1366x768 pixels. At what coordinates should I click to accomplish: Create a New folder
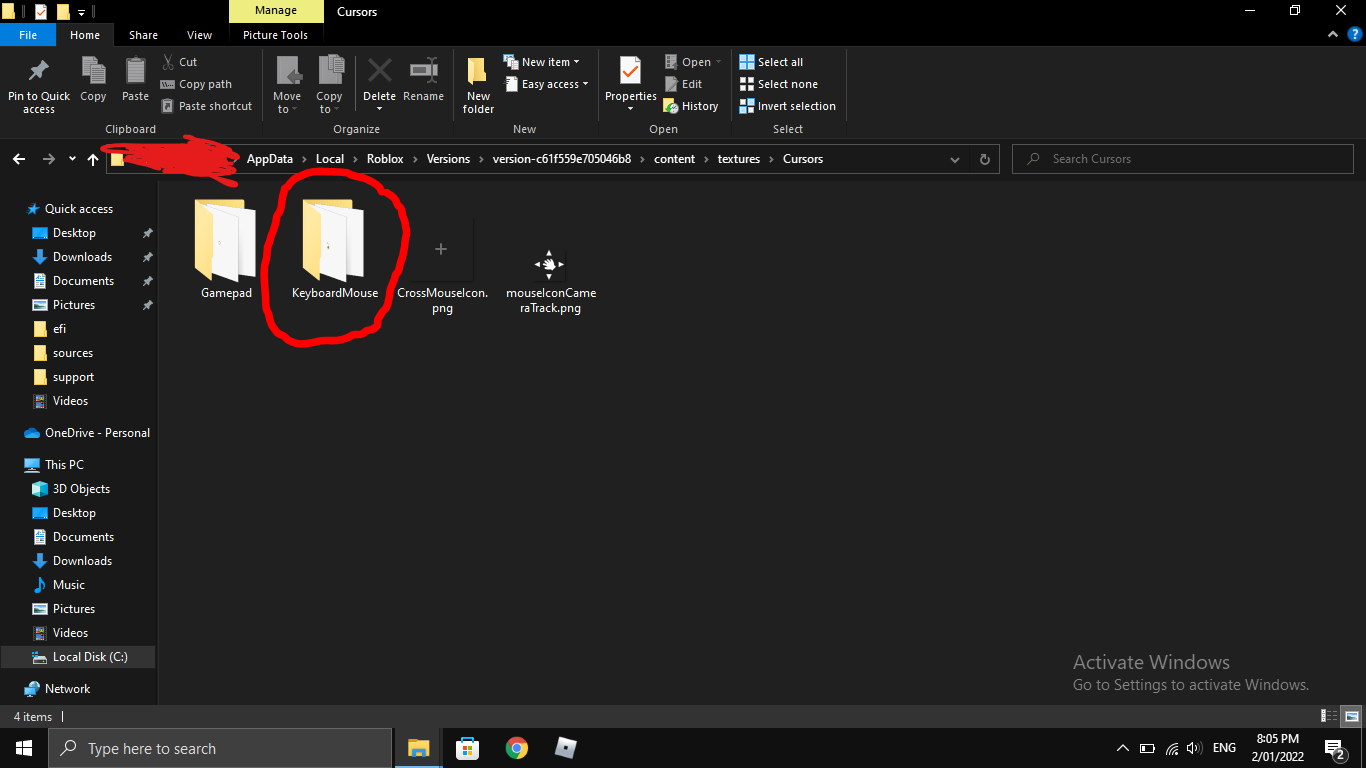[x=478, y=86]
